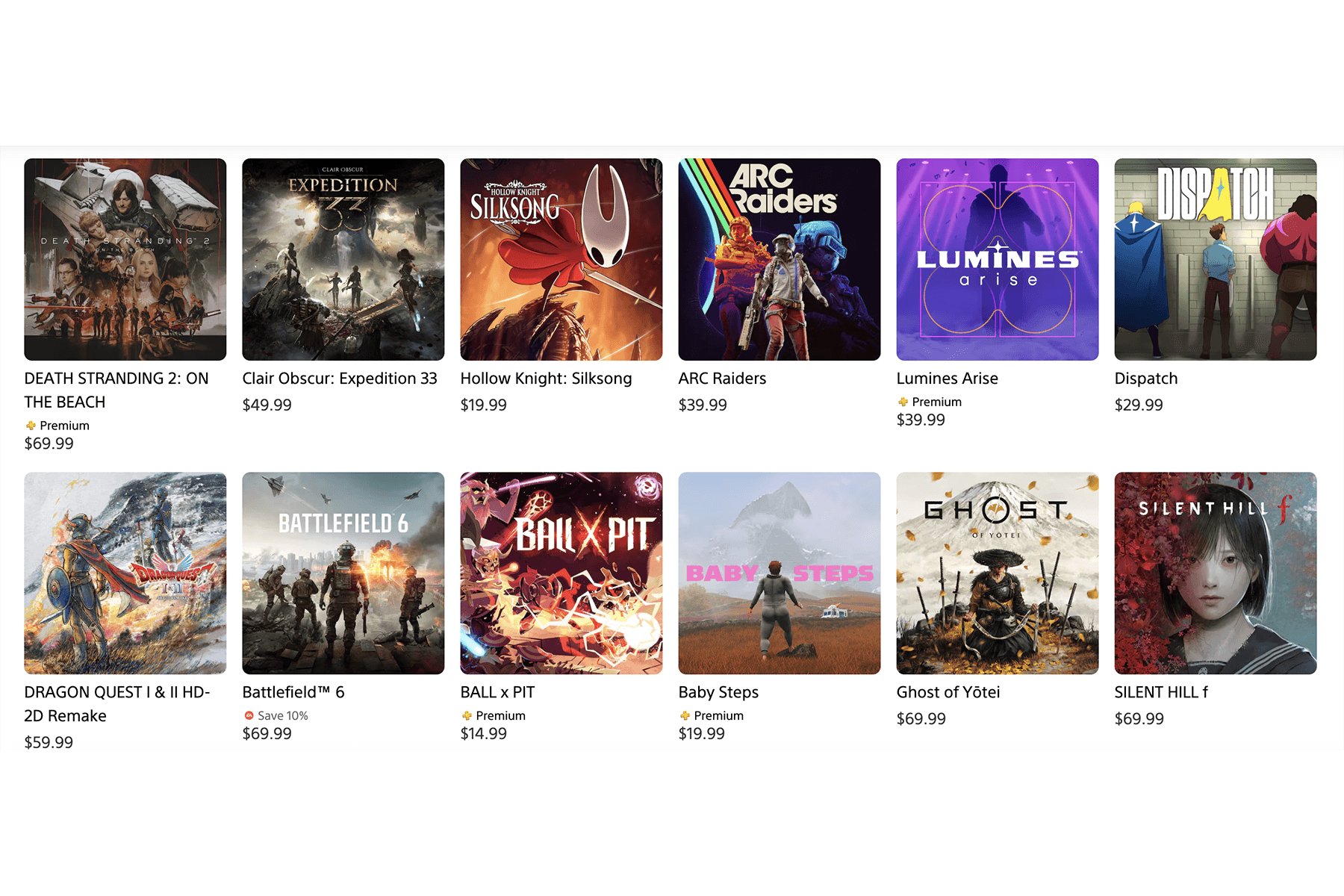This screenshot has height=896, width=1344.
Task: Open the Dispatch game cover art
Action: (1216, 259)
